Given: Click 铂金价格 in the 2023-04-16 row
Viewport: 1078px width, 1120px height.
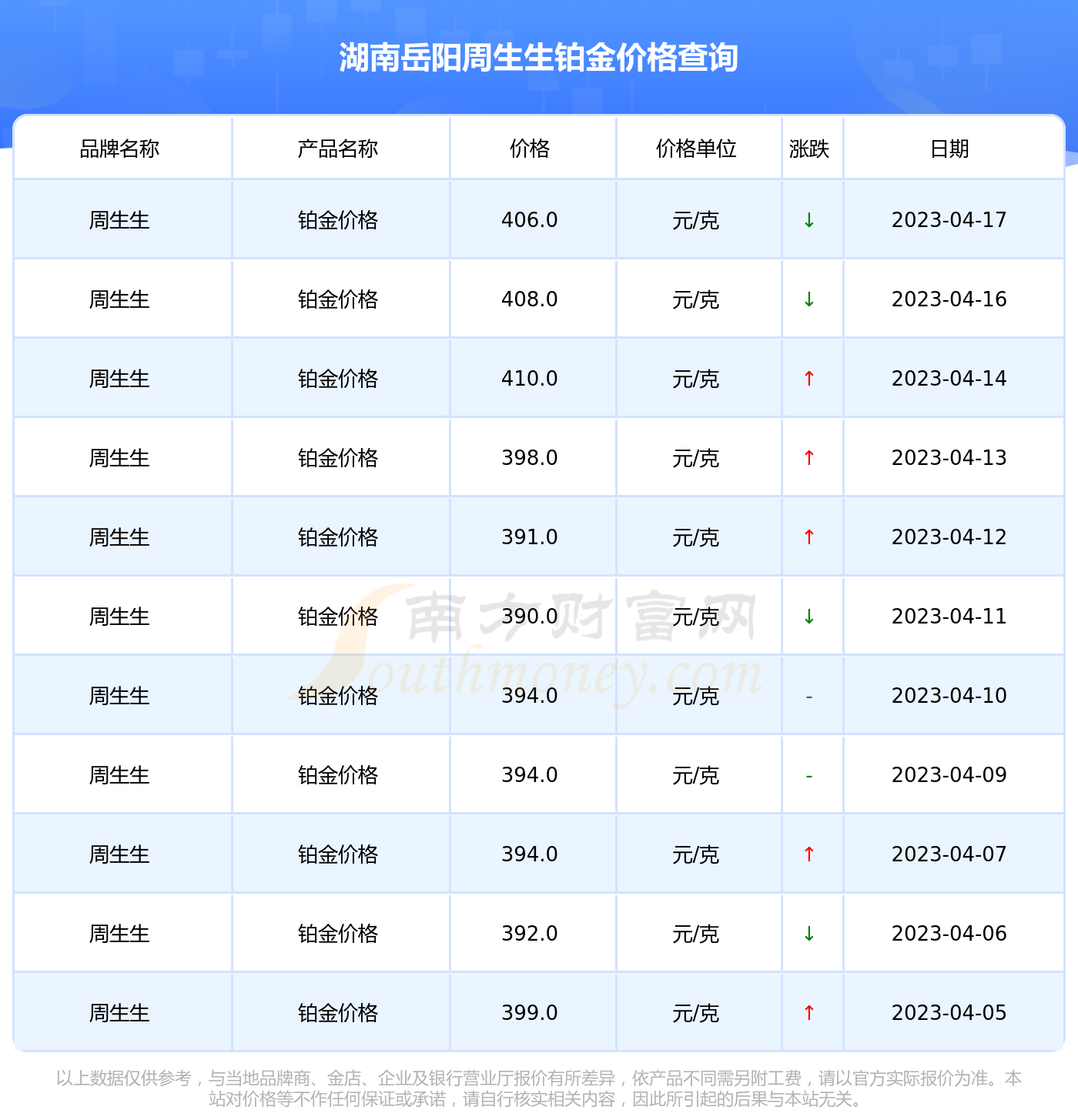Looking at the screenshot, I should pyautogui.click(x=338, y=299).
